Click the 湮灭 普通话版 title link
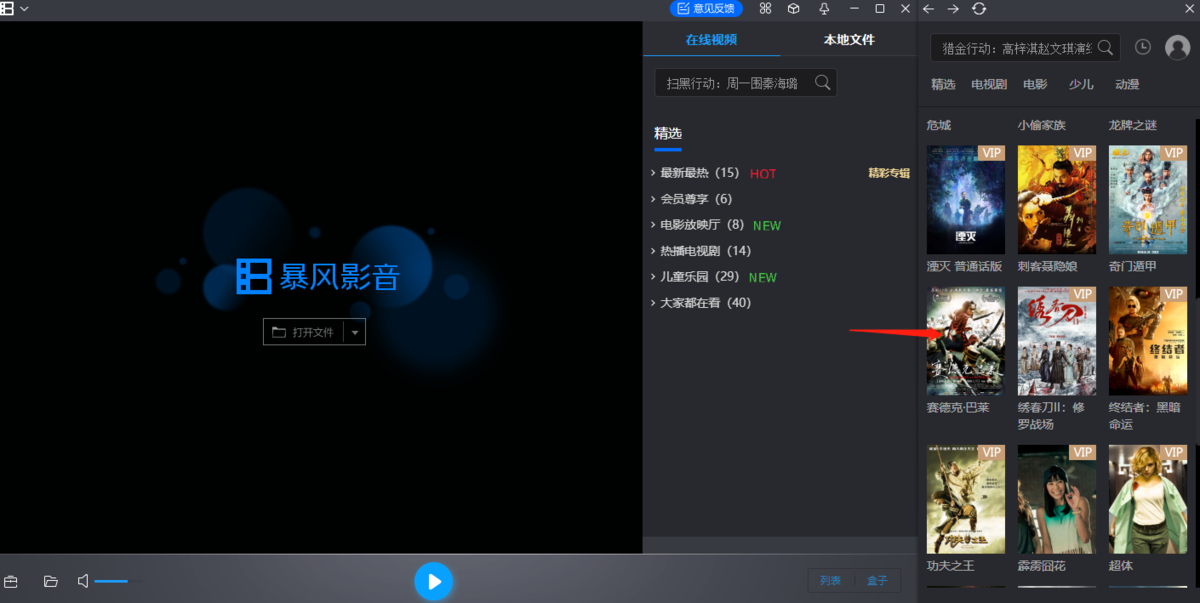Image resolution: width=1200 pixels, height=603 pixels. coord(964,266)
